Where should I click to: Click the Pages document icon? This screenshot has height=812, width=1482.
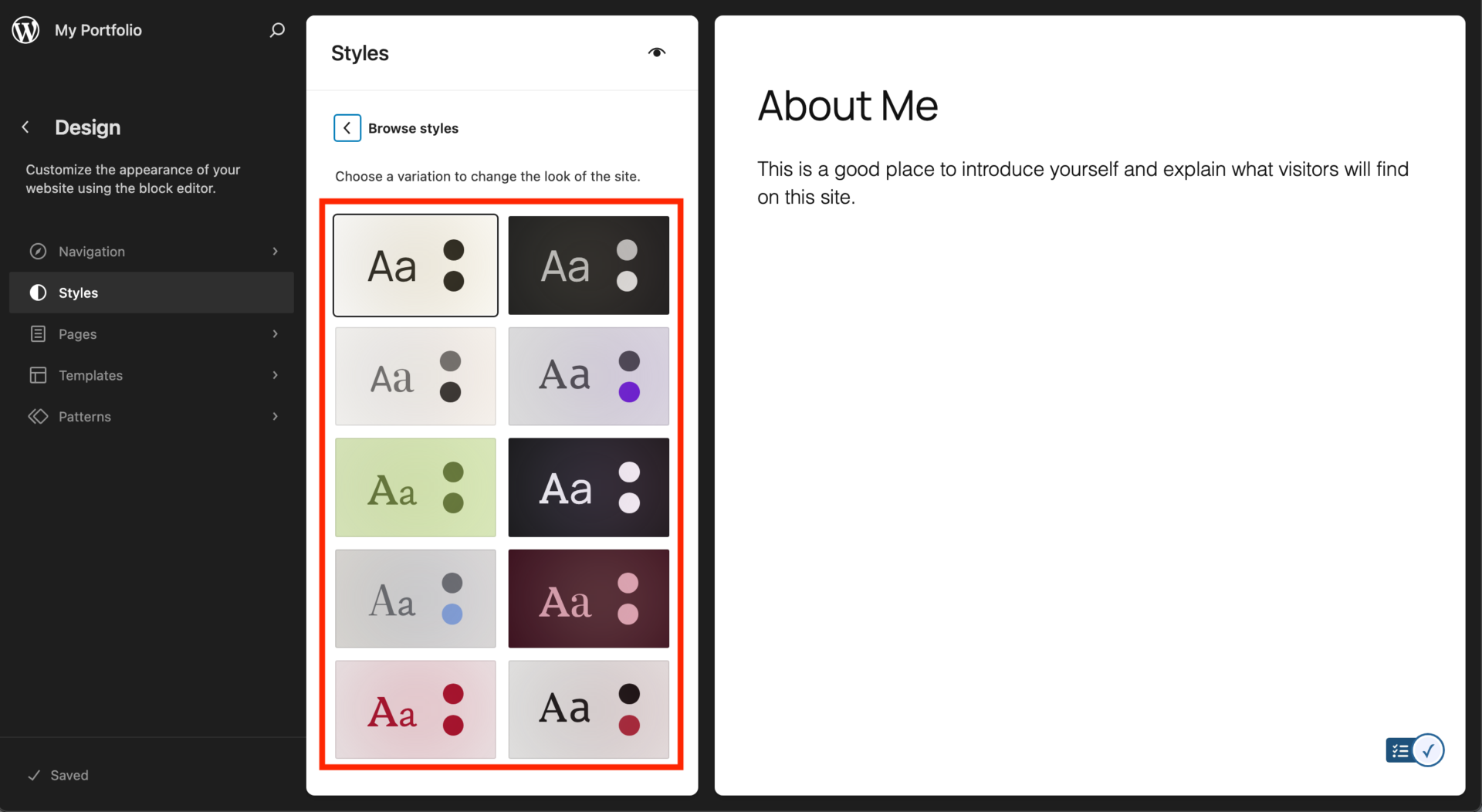click(x=38, y=334)
